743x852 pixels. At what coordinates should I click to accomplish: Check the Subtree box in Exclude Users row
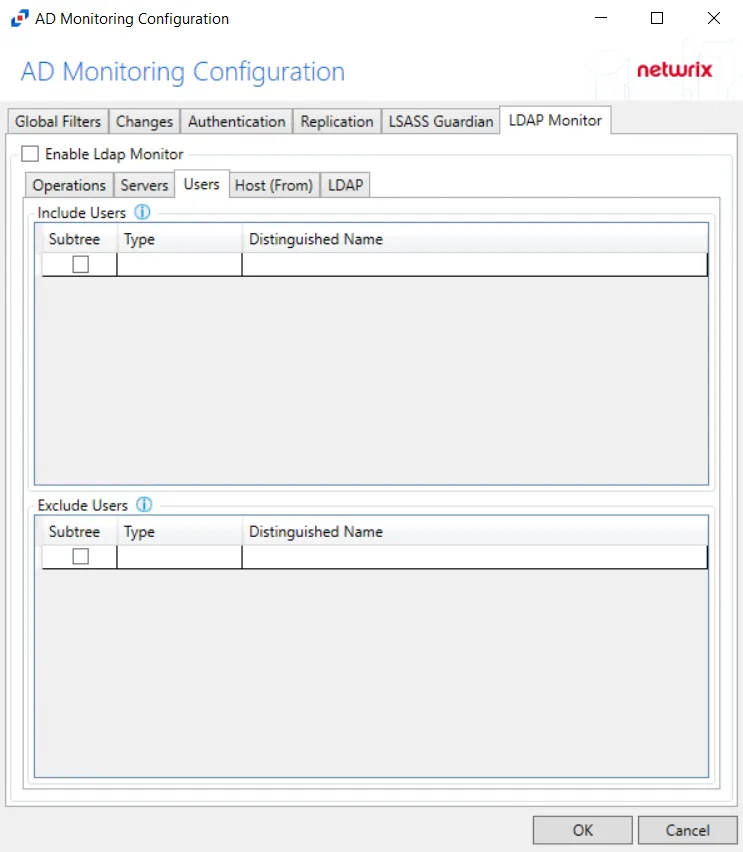tap(80, 556)
